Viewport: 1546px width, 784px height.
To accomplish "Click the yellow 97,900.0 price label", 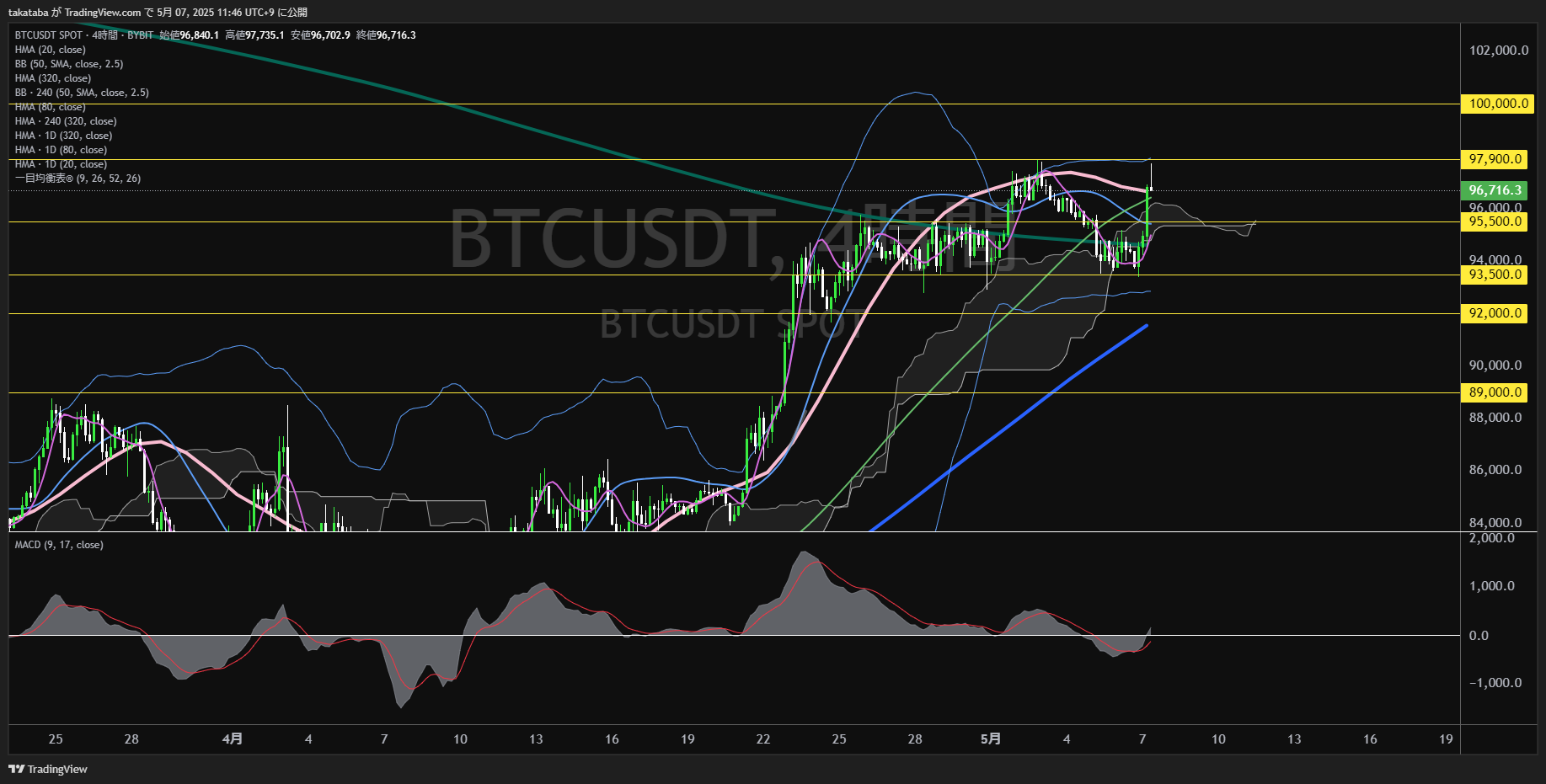I will 1494,159.
